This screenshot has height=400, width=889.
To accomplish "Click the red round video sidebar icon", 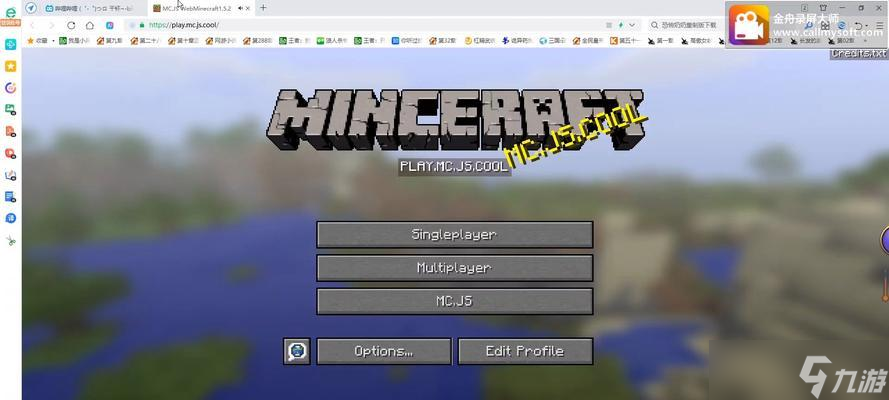I will (10, 153).
